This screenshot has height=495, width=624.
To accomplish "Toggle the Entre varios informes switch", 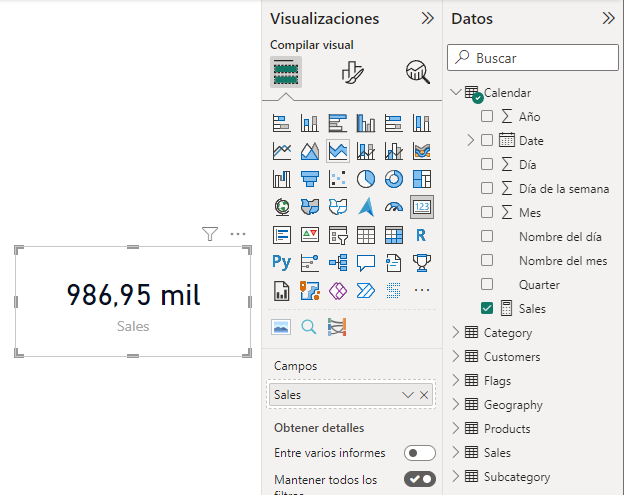I will [419, 453].
